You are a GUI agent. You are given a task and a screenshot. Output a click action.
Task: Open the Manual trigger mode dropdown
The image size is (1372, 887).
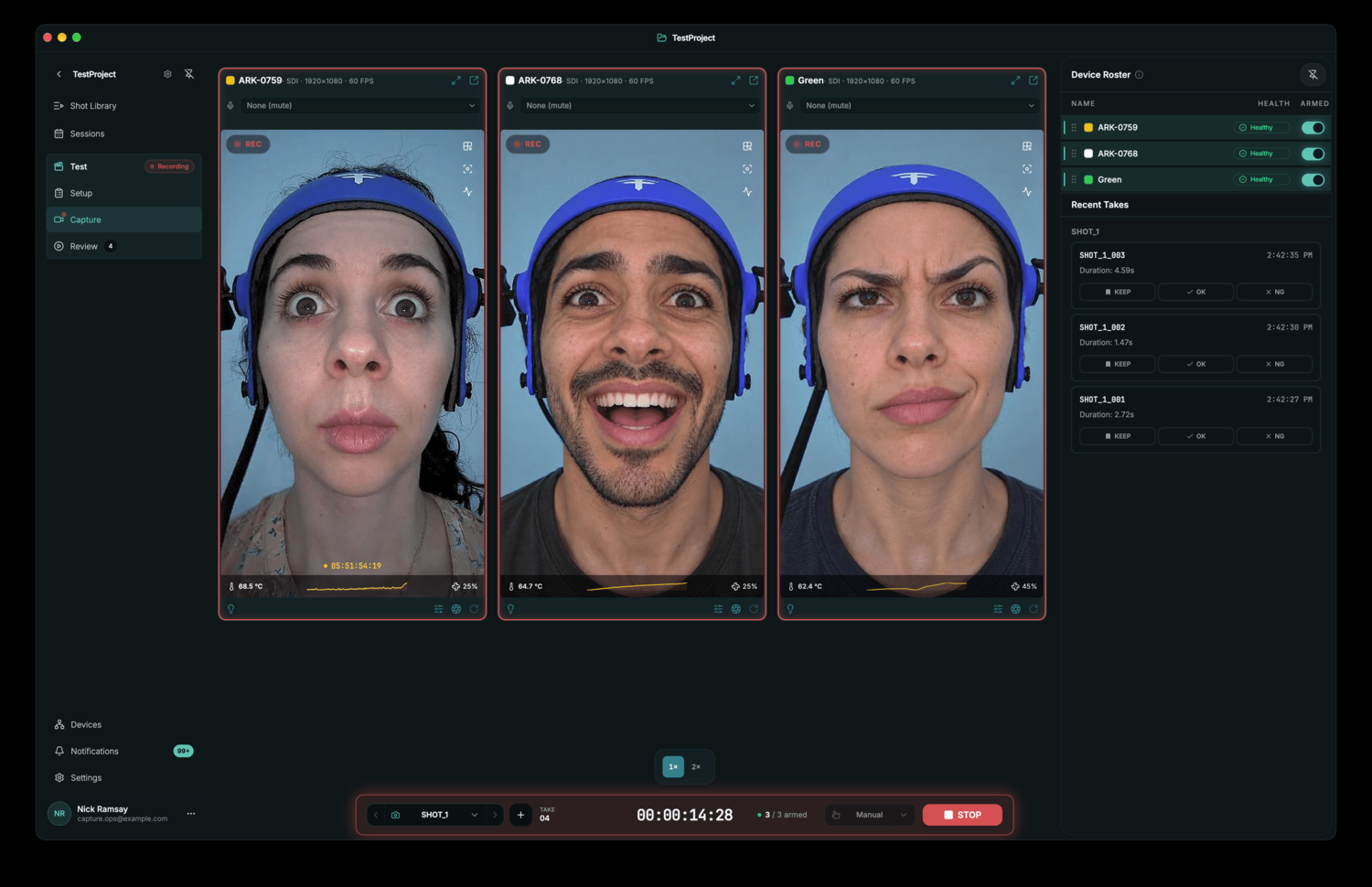point(869,815)
